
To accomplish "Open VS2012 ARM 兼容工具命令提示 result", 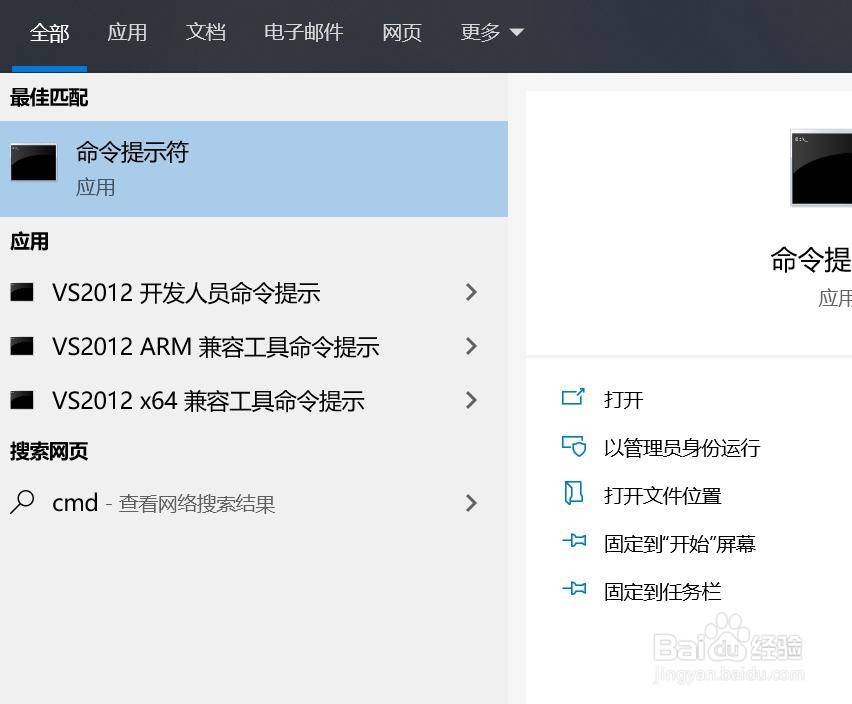I will click(x=254, y=347).
